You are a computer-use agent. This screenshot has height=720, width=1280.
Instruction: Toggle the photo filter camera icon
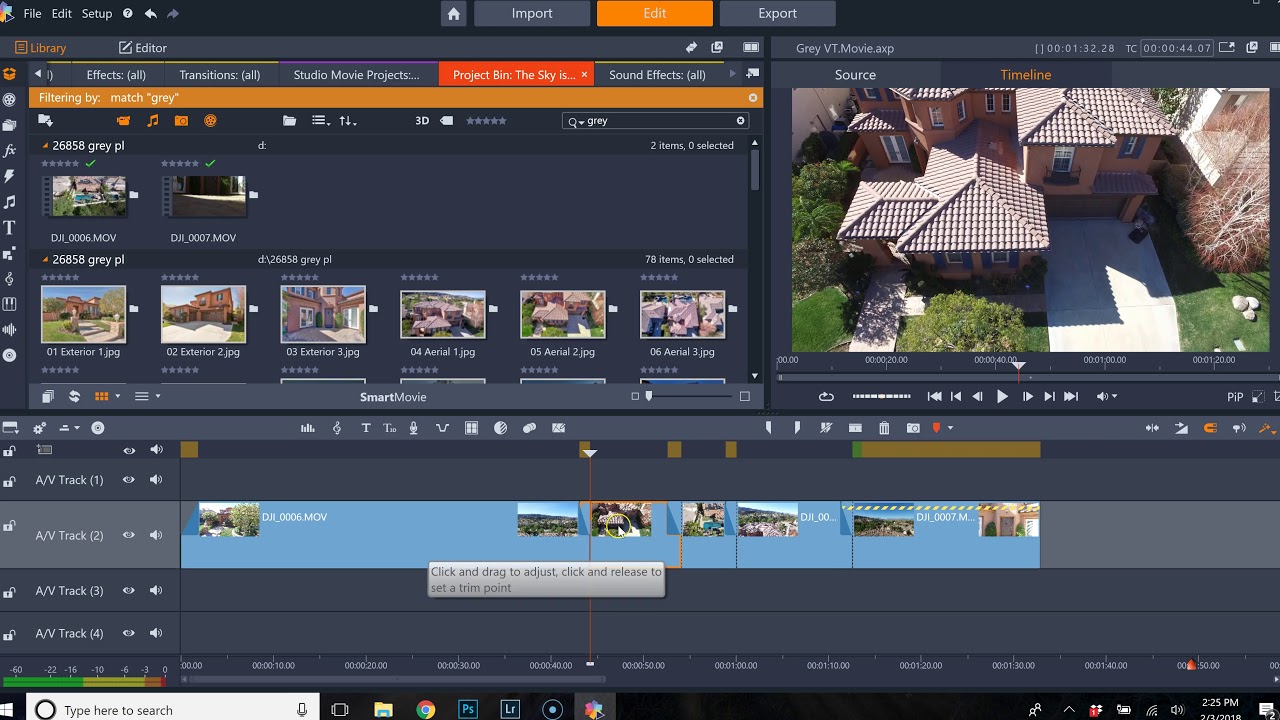tap(181, 121)
